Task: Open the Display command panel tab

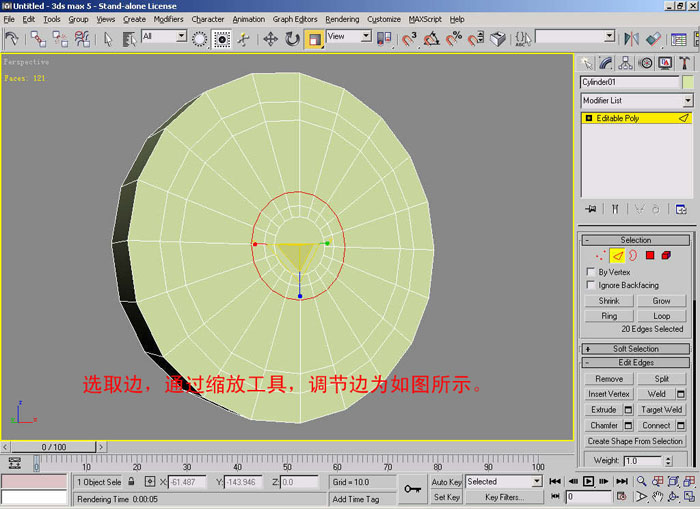Action: pos(665,63)
